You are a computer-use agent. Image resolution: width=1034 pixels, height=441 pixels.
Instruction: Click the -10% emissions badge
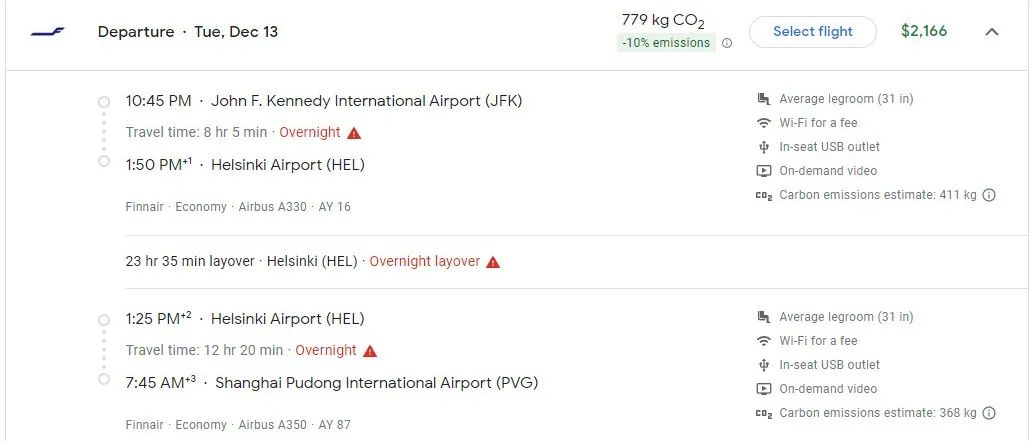tap(666, 43)
